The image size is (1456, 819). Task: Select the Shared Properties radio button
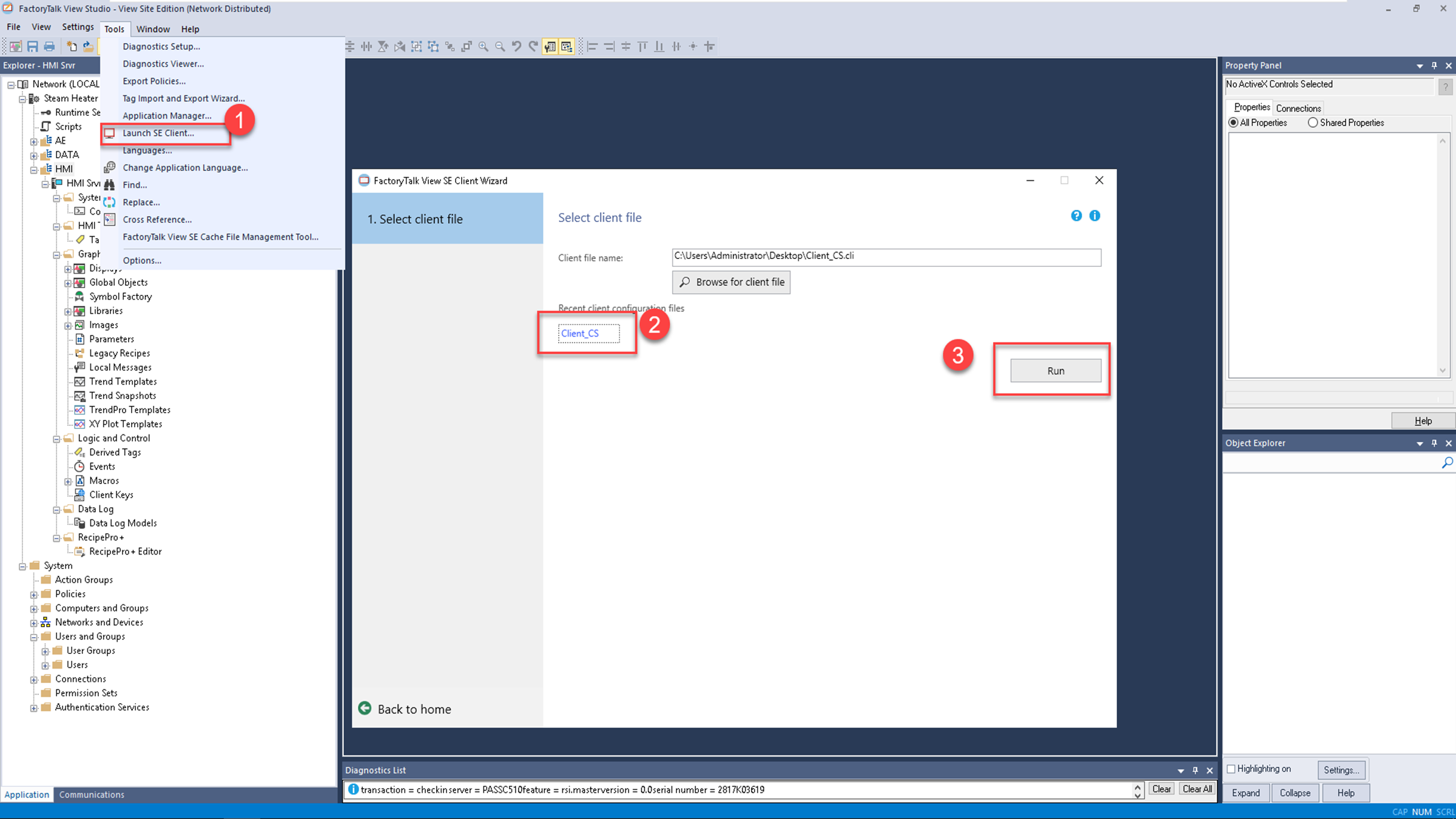coord(1313,123)
